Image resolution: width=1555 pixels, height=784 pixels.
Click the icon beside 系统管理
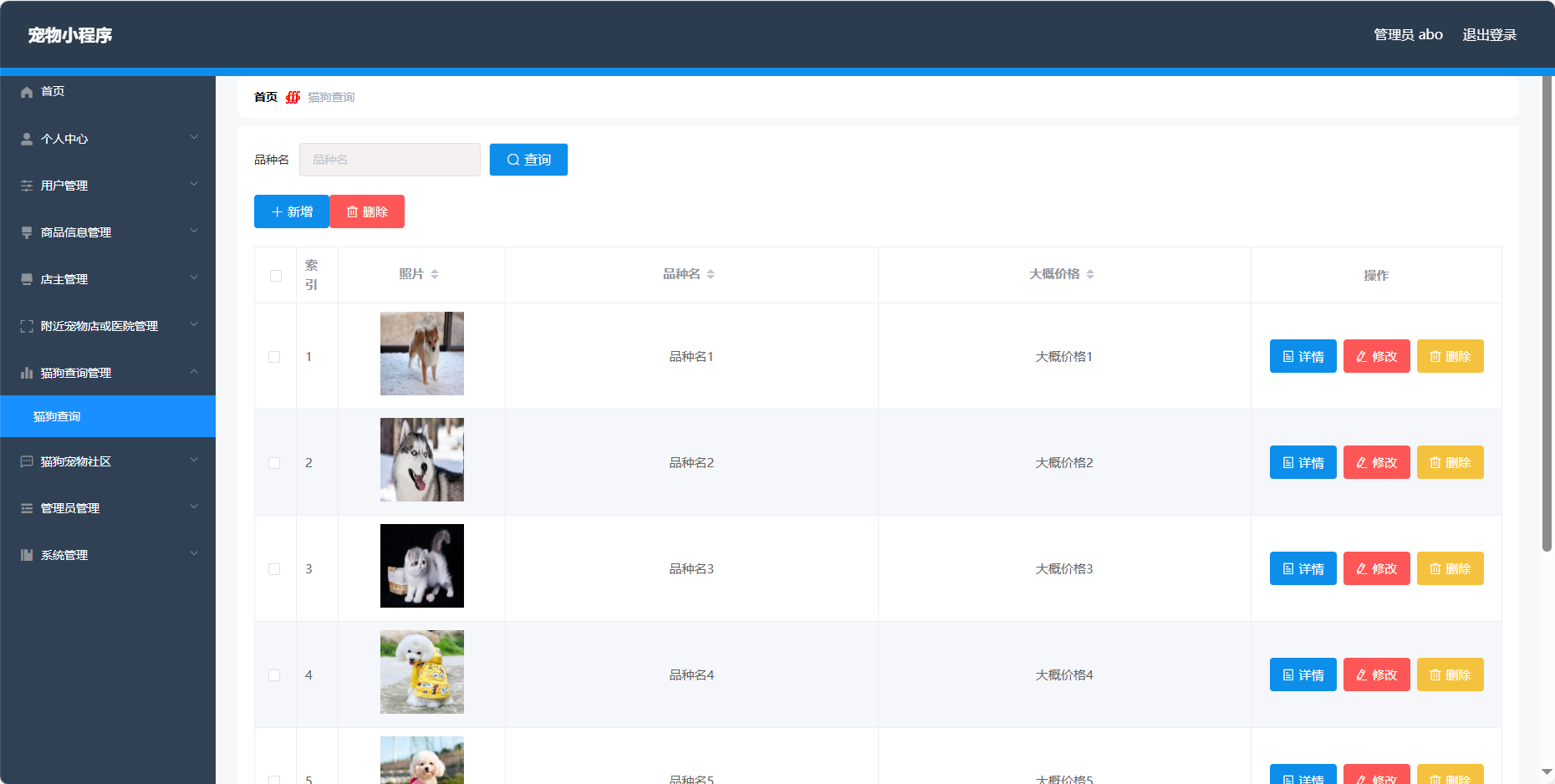click(27, 555)
